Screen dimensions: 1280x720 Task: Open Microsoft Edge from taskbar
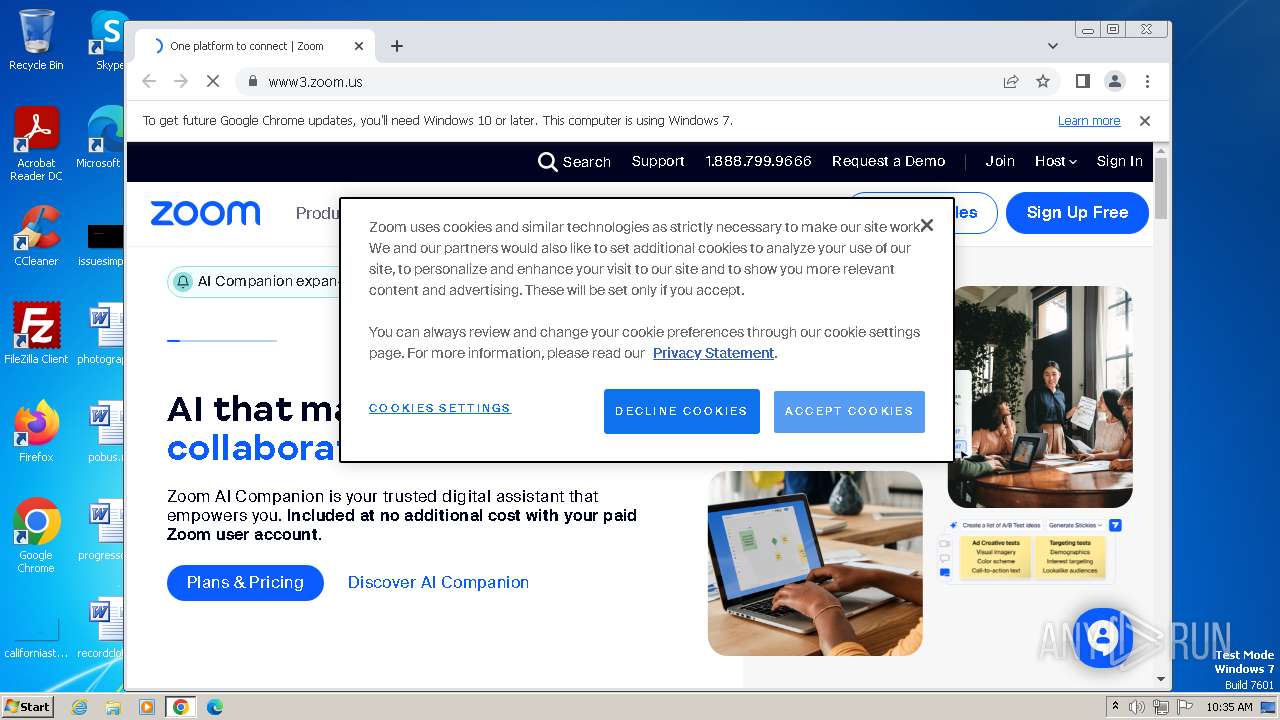(x=214, y=707)
